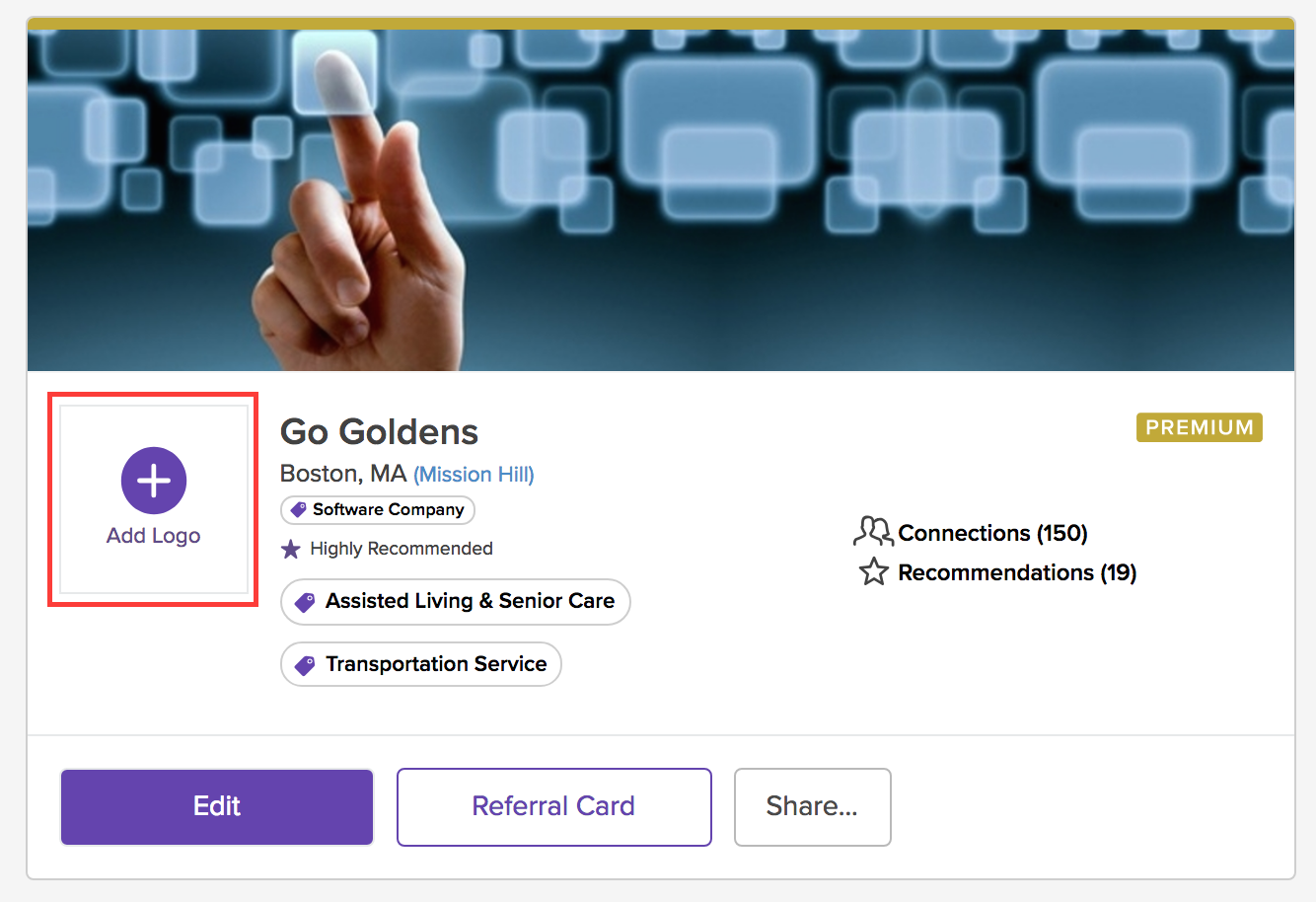
Task: Click the tag icon beside Assisted Living
Action: 306,602
